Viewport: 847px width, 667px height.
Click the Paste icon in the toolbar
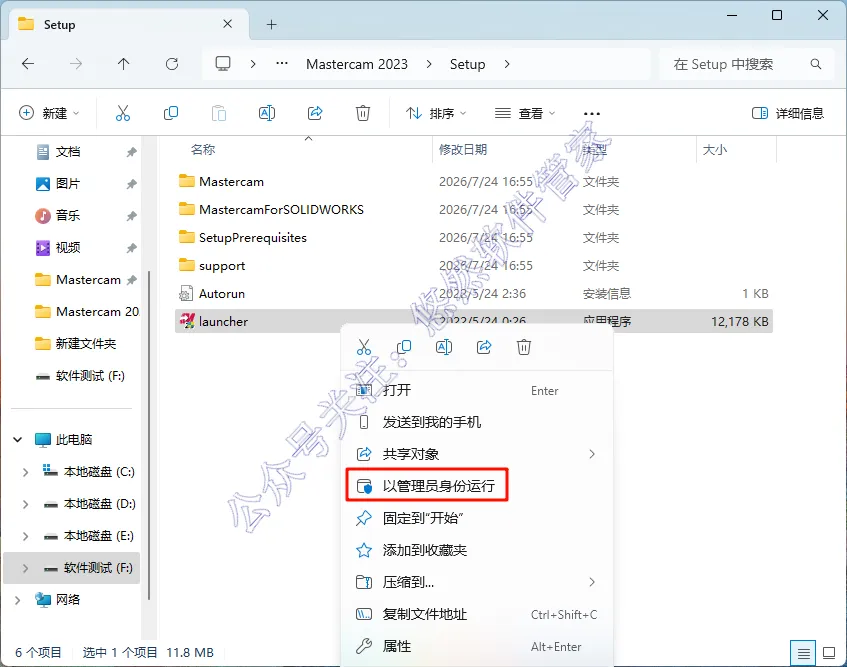(x=219, y=113)
